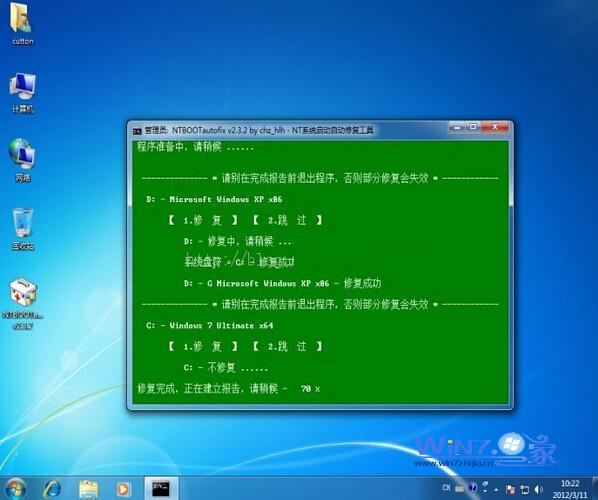
Task: Launch Windows Media Player from taskbar
Action: tap(123, 489)
